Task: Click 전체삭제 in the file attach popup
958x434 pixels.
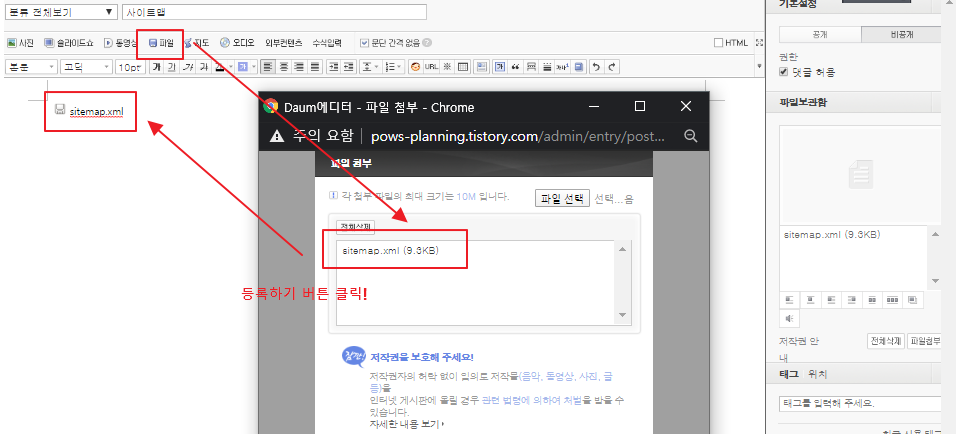Action: pos(357,227)
